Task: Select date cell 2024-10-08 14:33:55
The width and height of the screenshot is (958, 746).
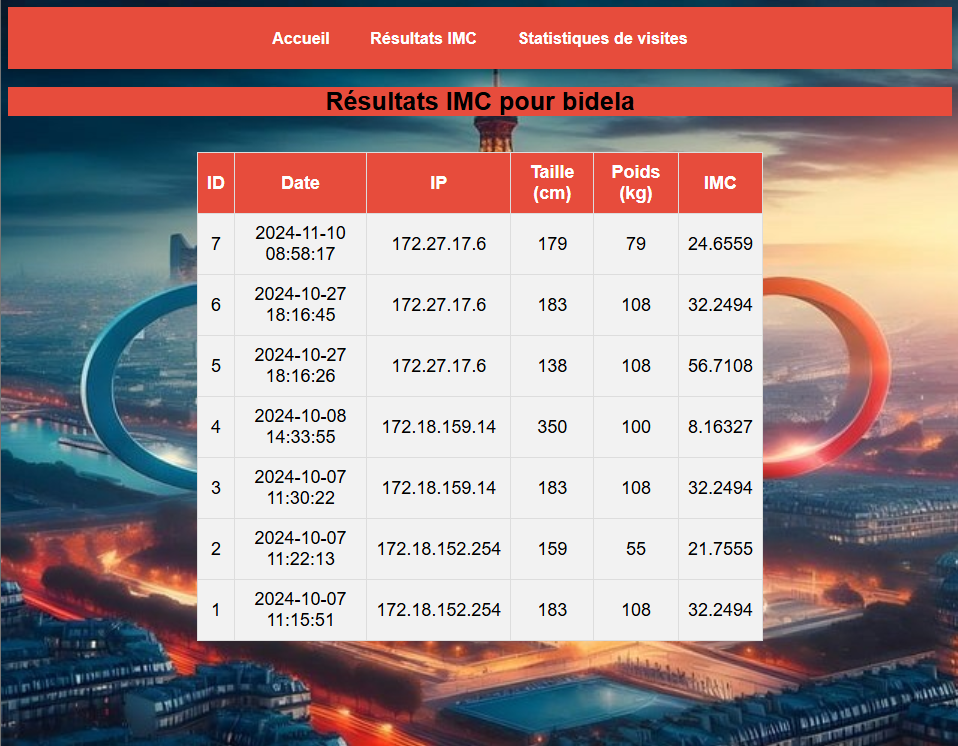Action: tap(300, 426)
